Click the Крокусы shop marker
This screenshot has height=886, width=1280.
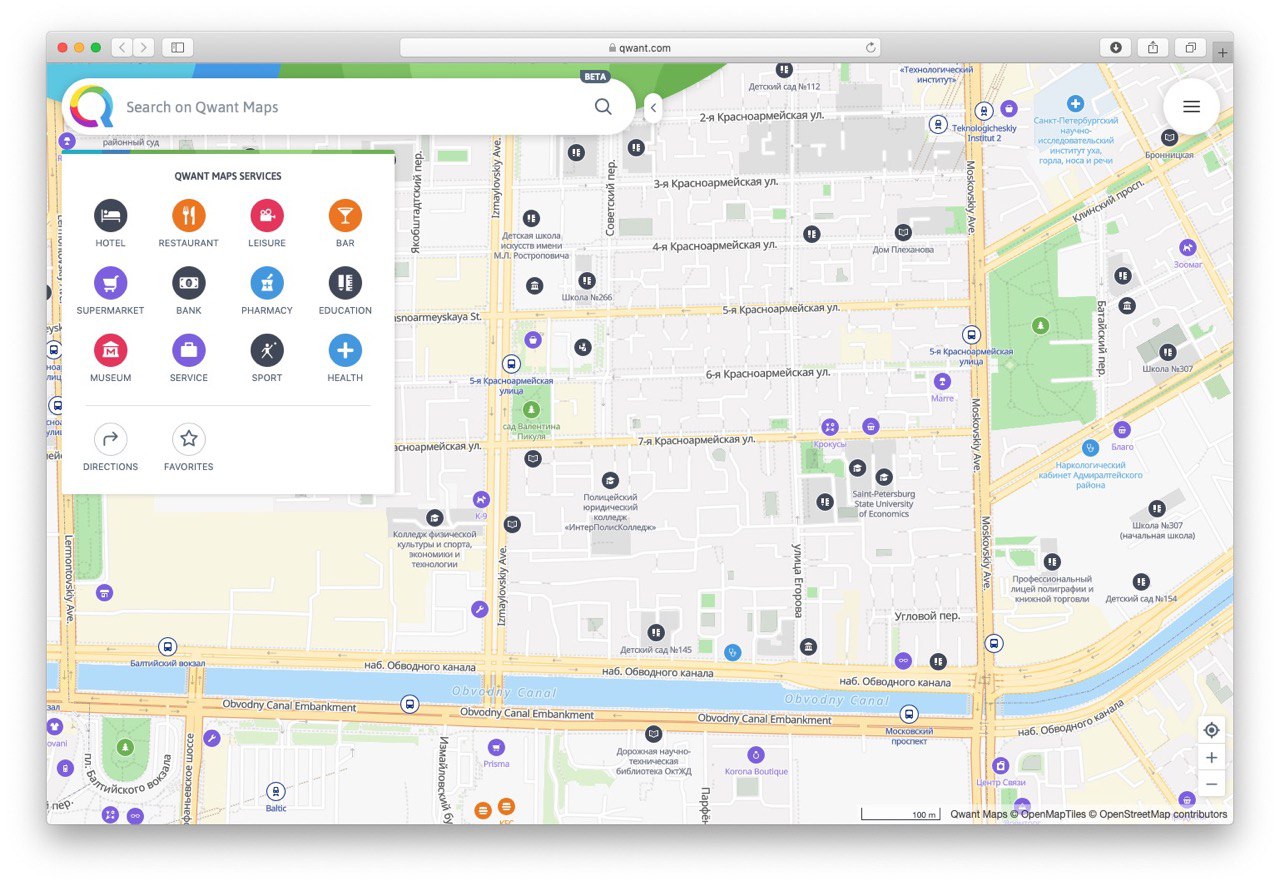829,427
